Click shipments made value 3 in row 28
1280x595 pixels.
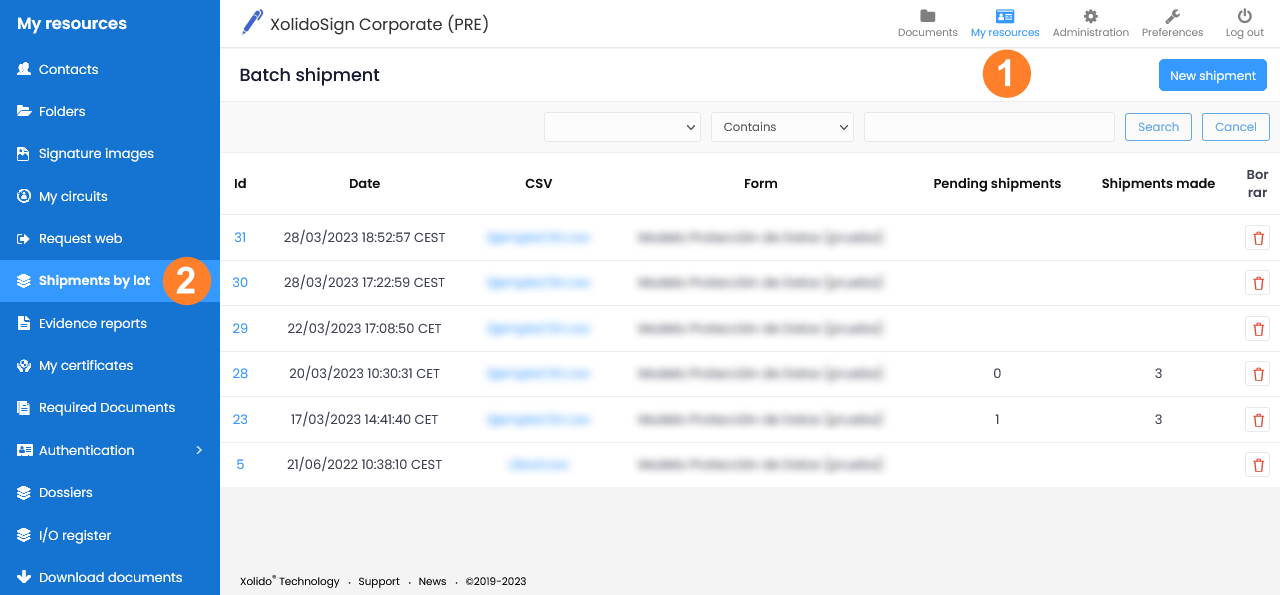click(x=1158, y=373)
